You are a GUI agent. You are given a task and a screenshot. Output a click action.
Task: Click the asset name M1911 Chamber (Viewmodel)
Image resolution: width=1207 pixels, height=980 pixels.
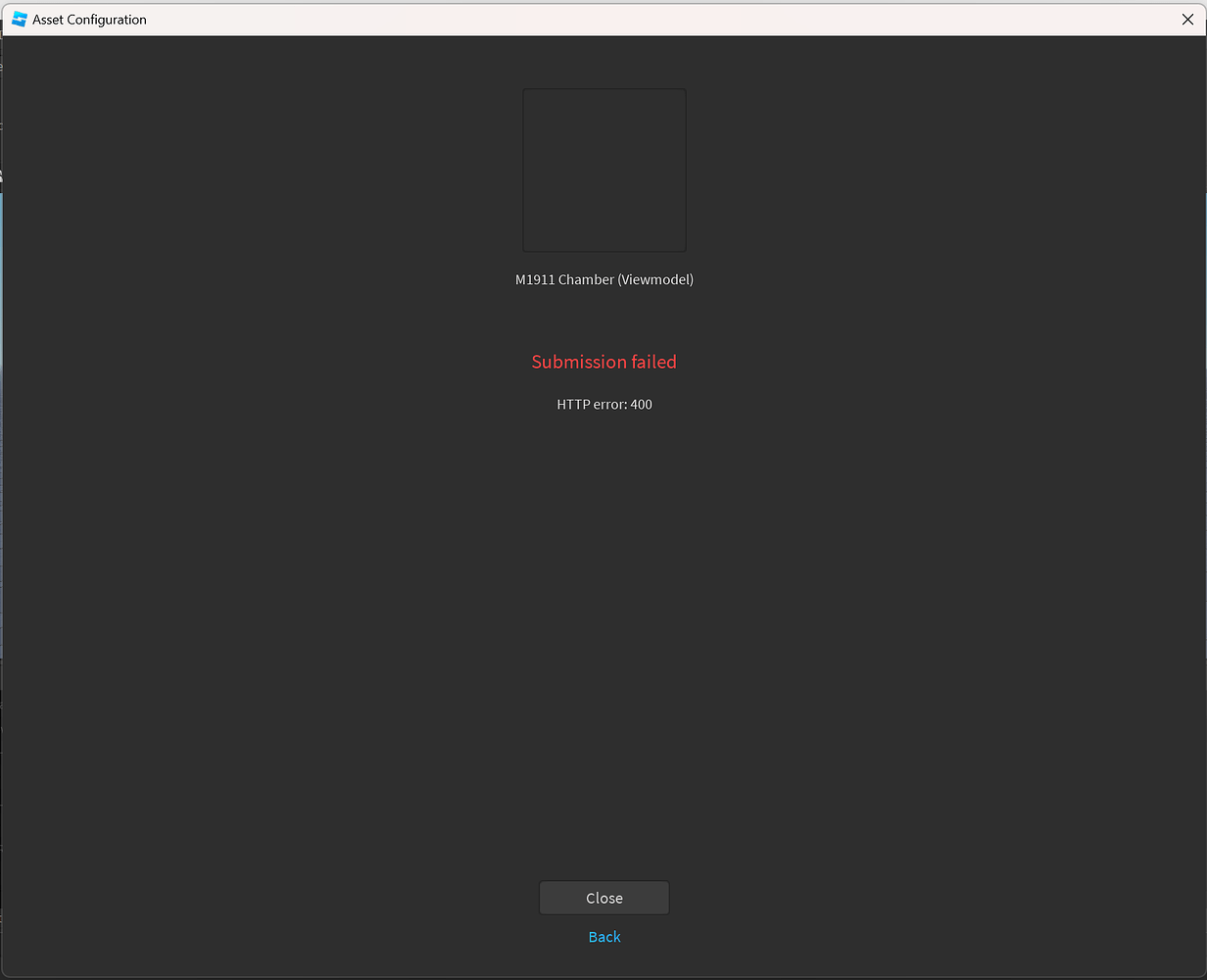point(603,279)
